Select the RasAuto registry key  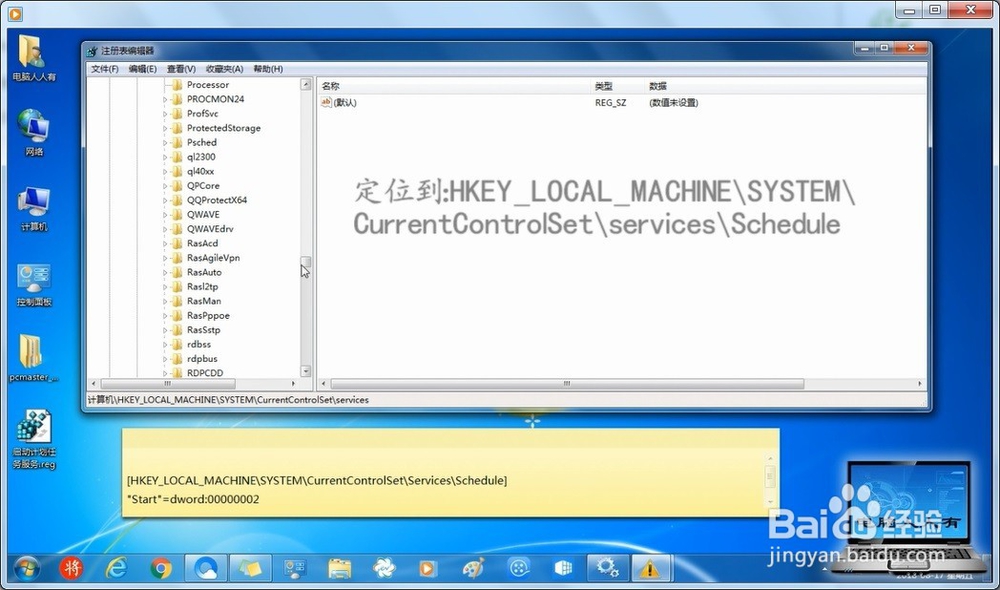204,272
